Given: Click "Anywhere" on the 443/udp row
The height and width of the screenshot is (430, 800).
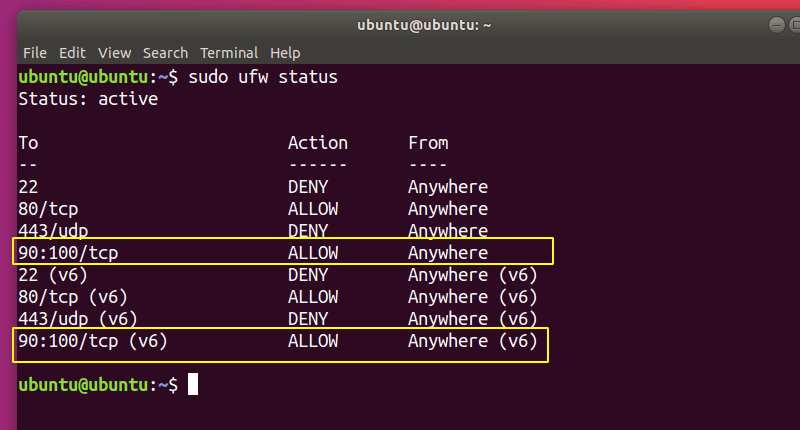Looking at the screenshot, I should pyautogui.click(x=447, y=231).
